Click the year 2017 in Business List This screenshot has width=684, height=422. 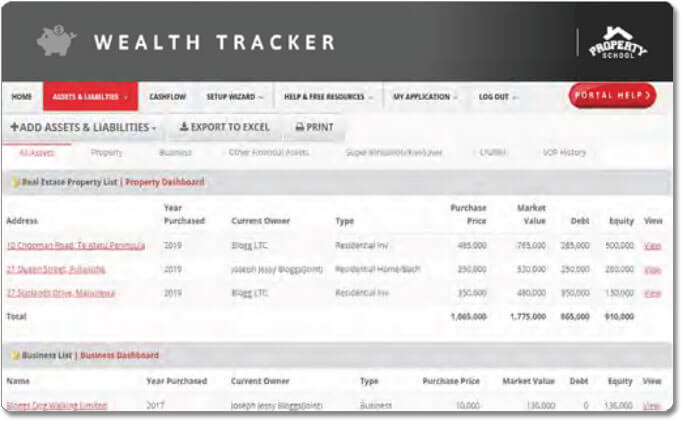coord(155,405)
